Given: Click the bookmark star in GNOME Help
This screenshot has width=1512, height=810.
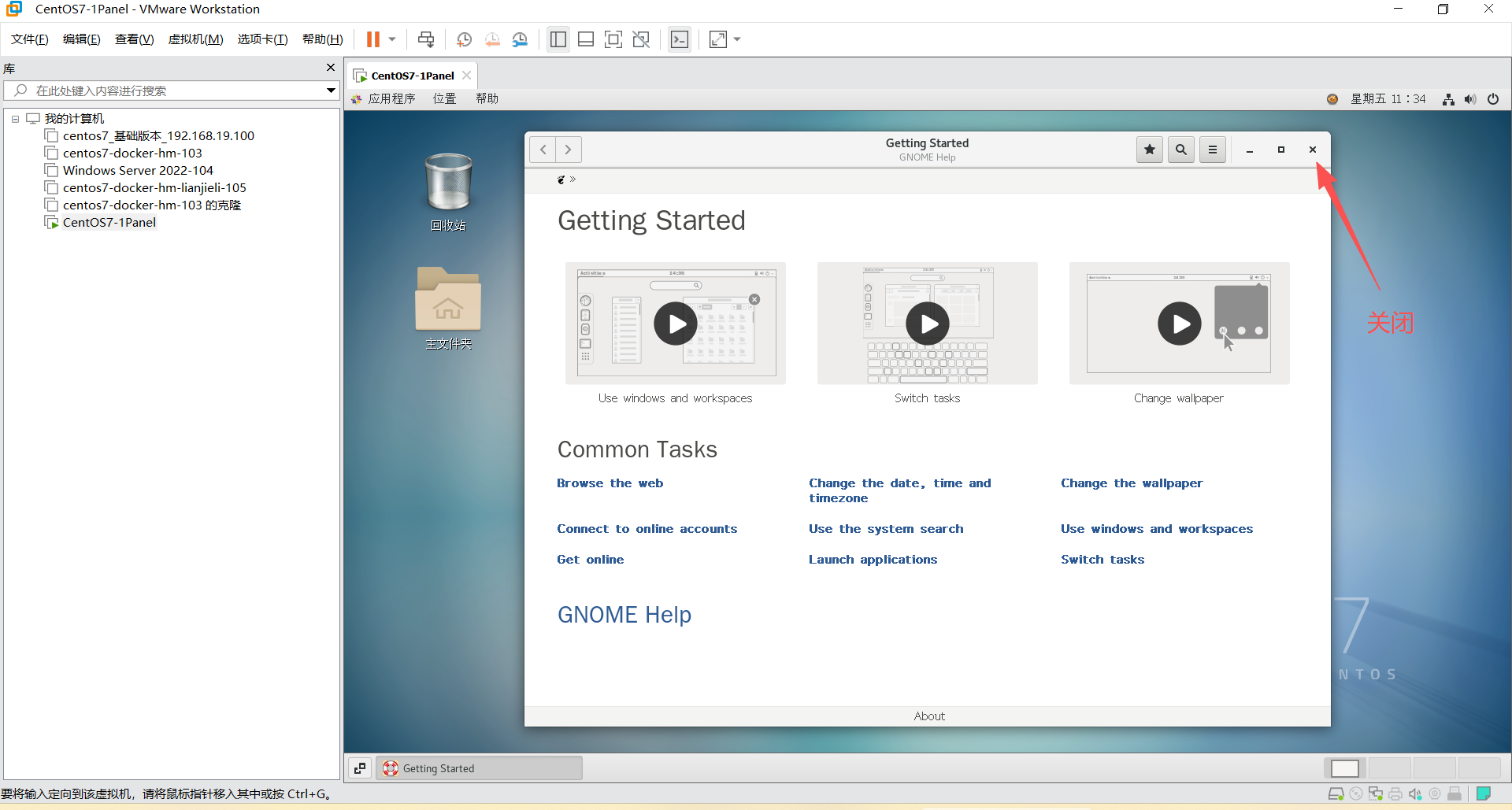Looking at the screenshot, I should click(1150, 150).
